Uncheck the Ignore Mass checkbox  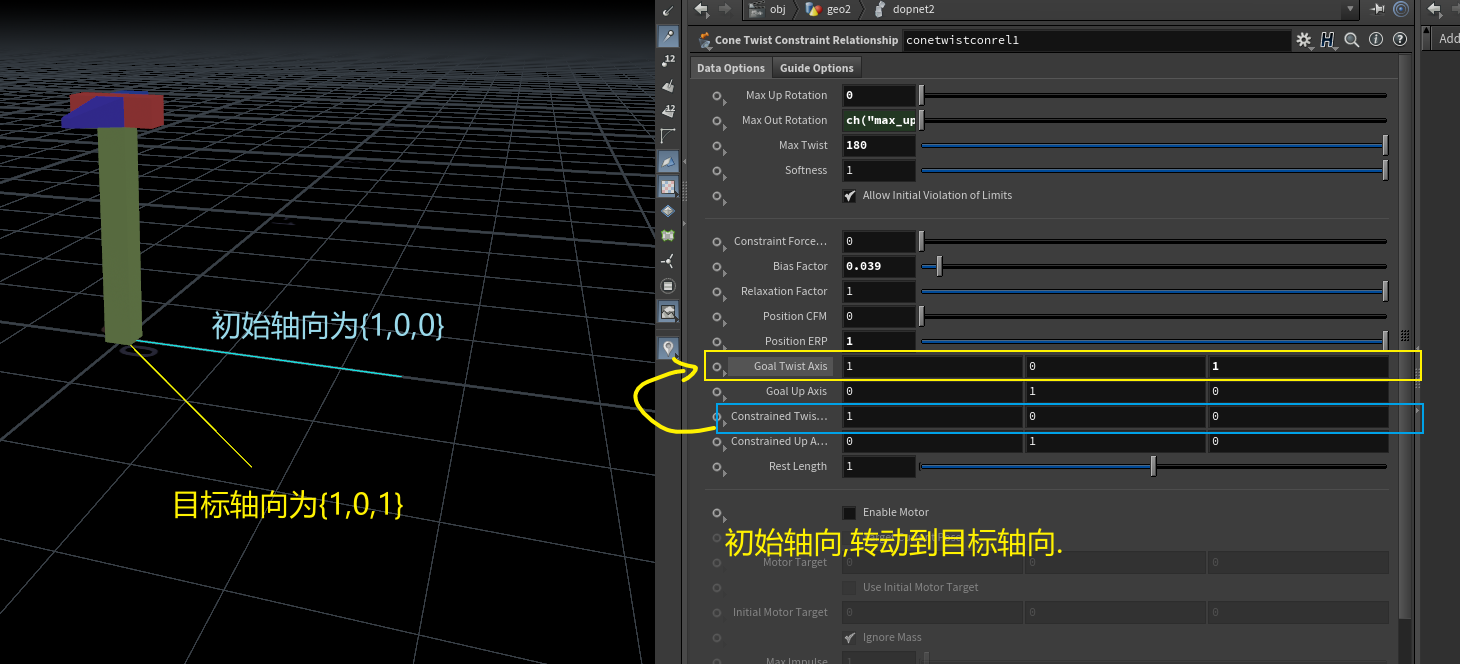pos(851,637)
